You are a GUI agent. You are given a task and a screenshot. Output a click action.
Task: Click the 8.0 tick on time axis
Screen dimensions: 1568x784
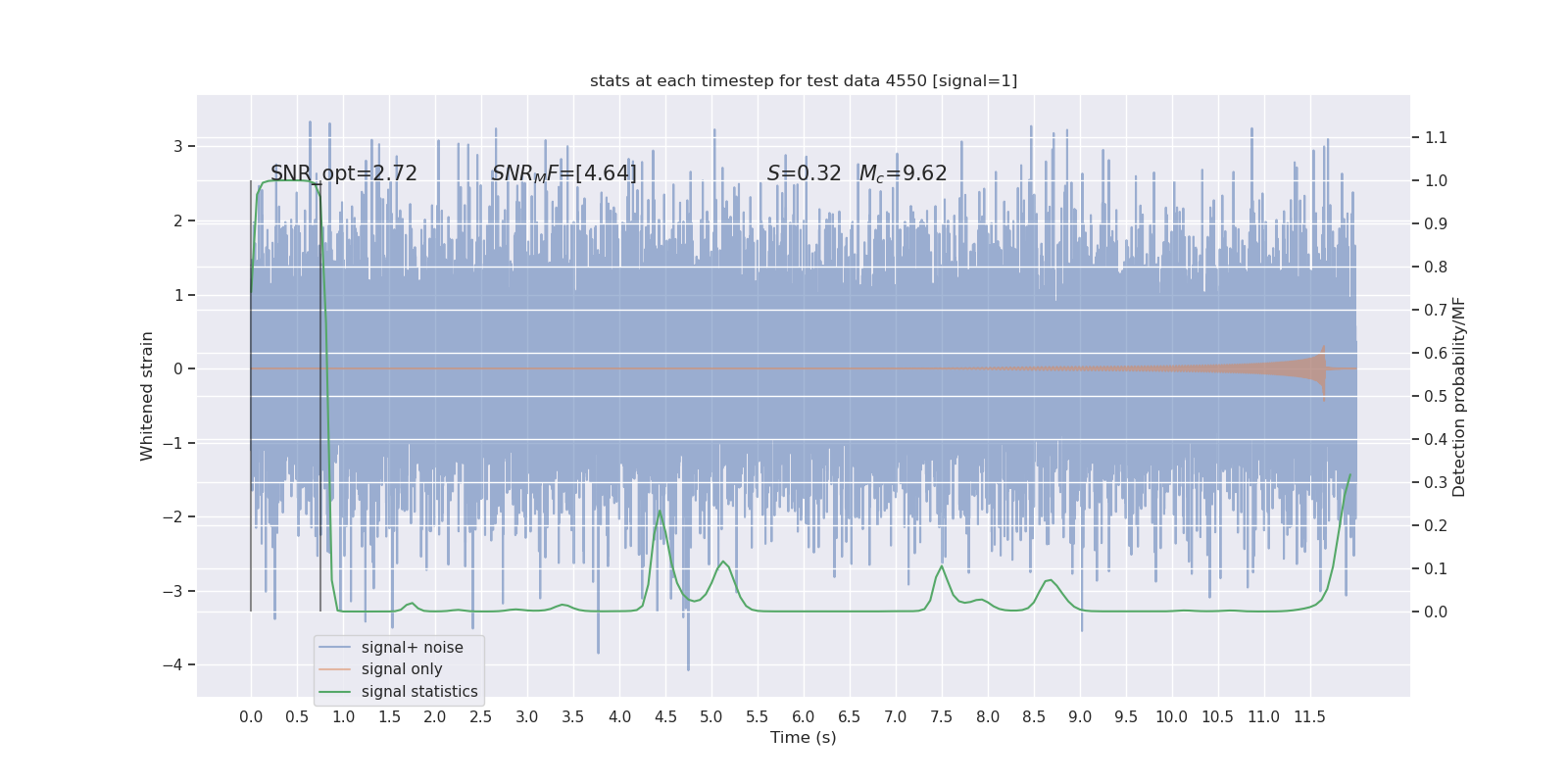coord(988,716)
